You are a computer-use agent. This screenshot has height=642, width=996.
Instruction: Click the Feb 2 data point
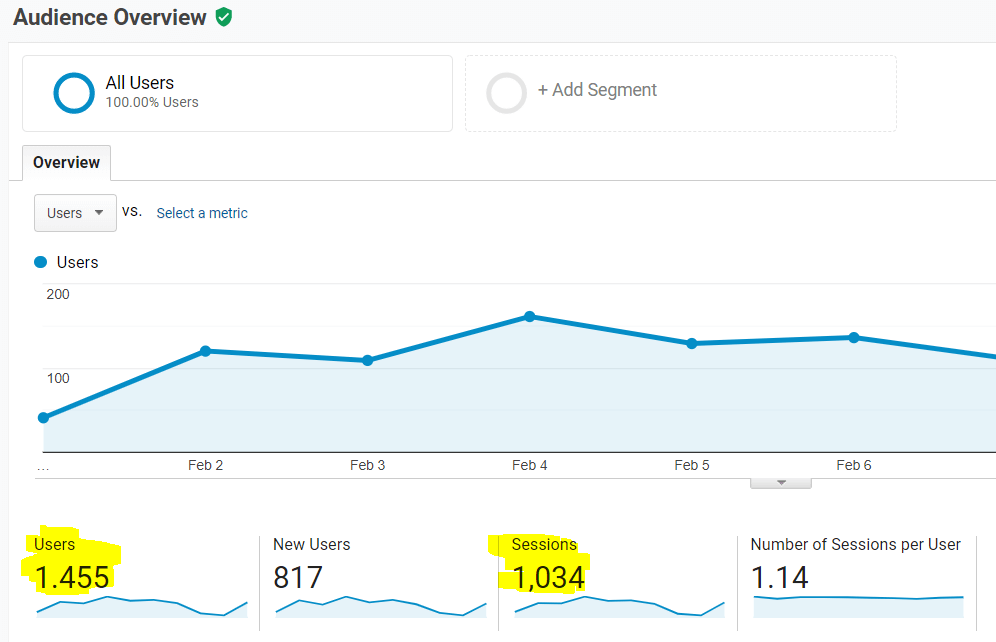pyautogui.click(x=205, y=351)
